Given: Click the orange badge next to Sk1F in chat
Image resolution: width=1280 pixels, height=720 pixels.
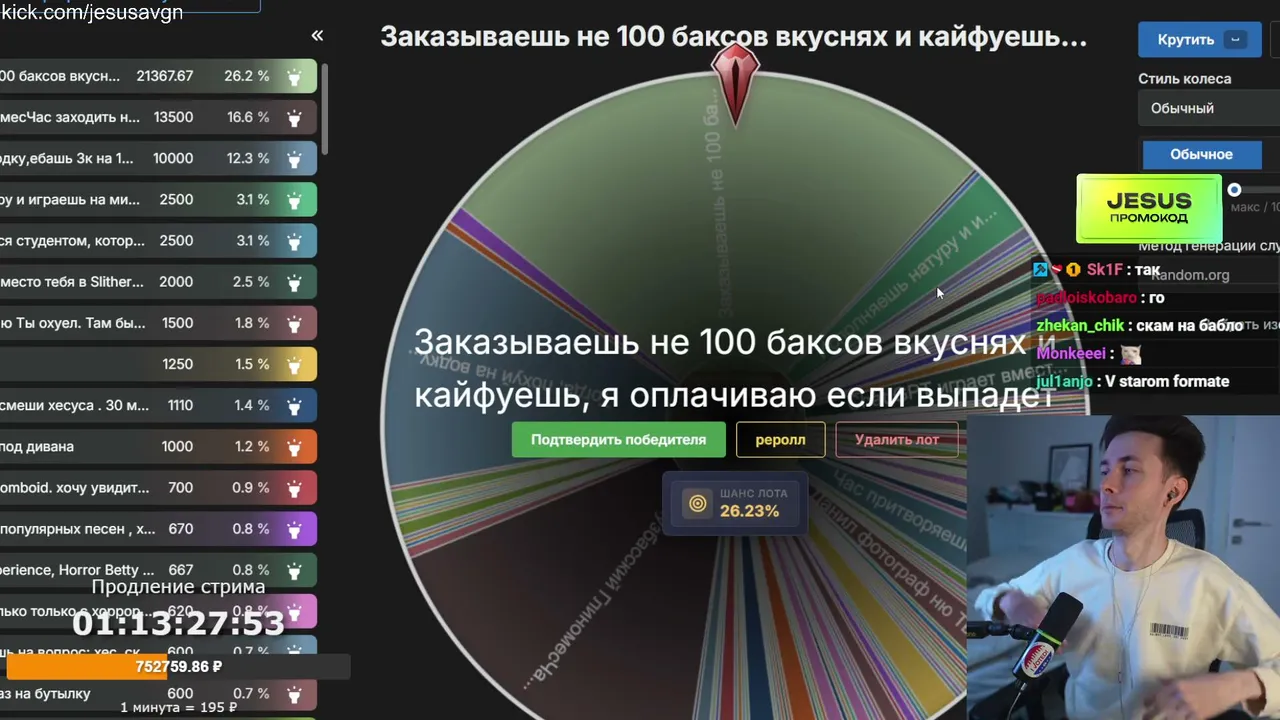Looking at the screenshot, I should pyautogui.click(x=1073, y=270).
